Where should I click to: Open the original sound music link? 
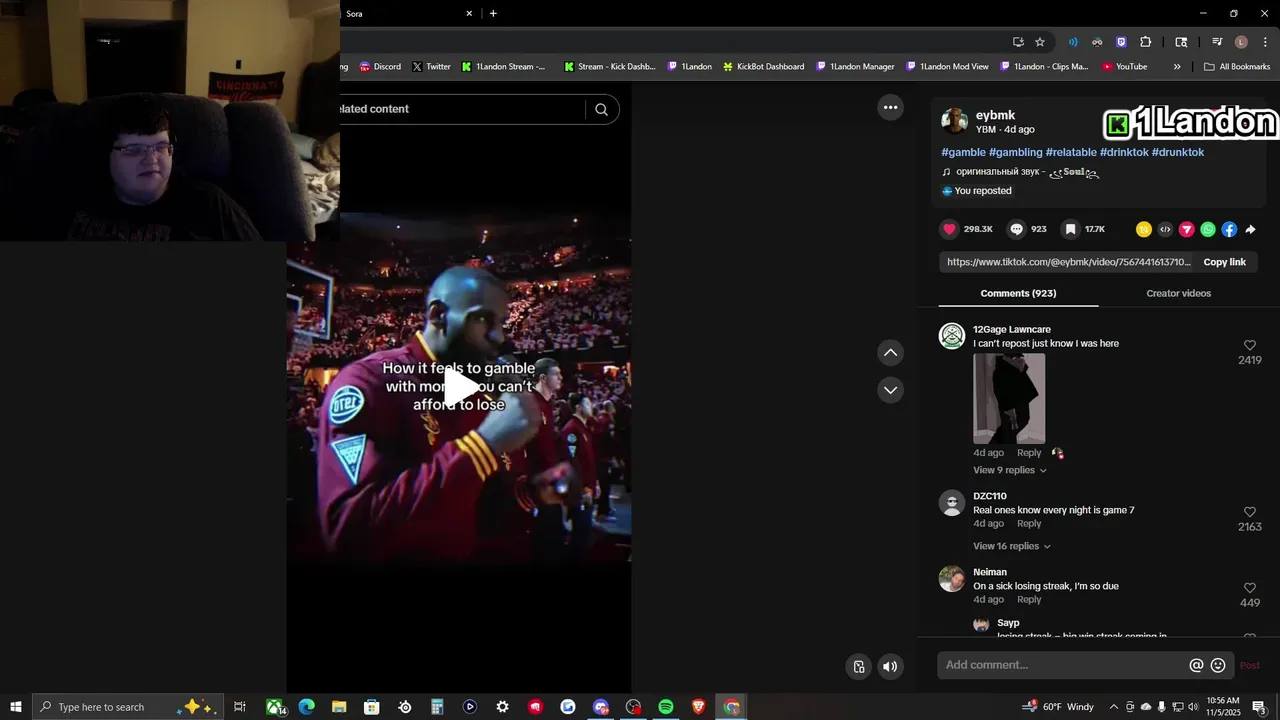point(1020,172)
